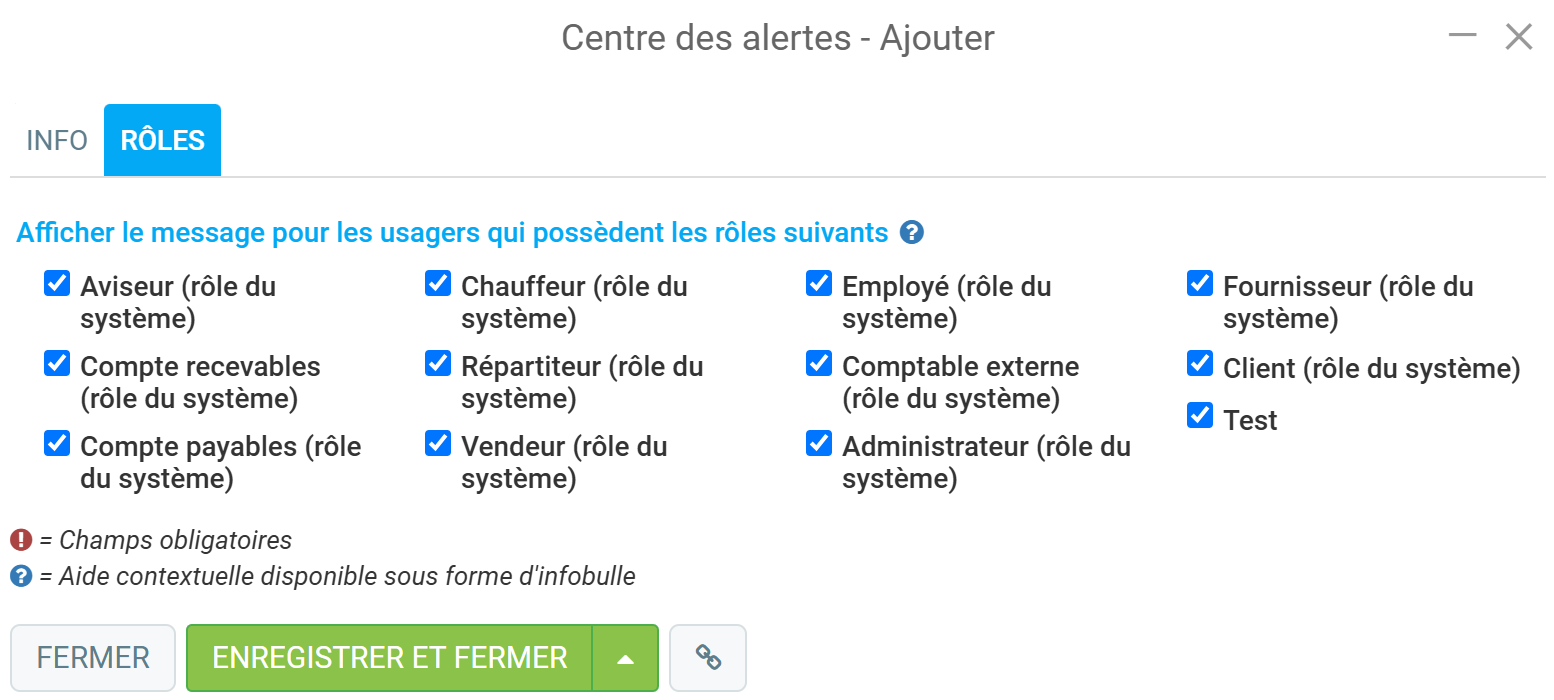Uncheck the Chauffeur role checkbox
Image resolution: width=1554 pixels, height=700 pixels.
click(438, 284)
